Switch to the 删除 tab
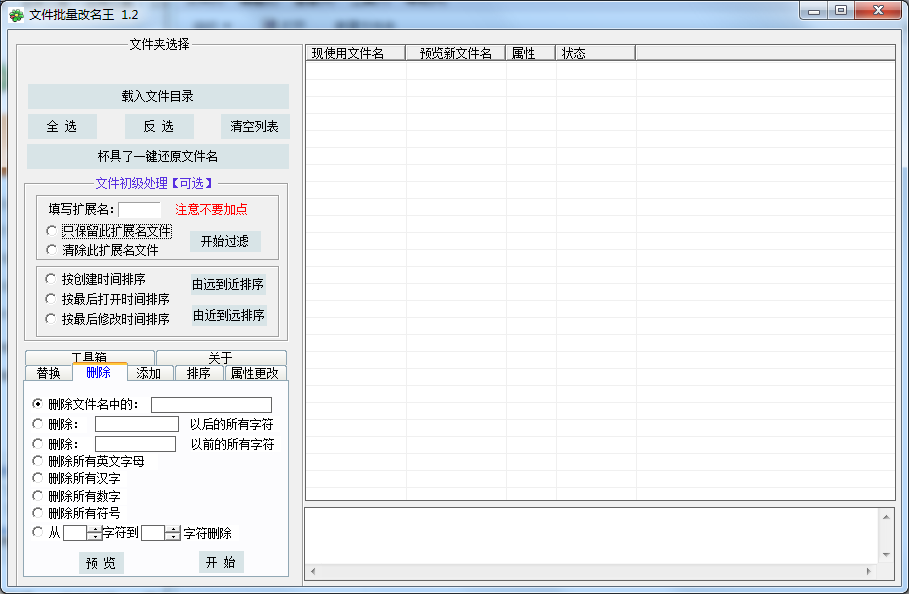Screen dimensions: 909x594 (x=99, y=372)
